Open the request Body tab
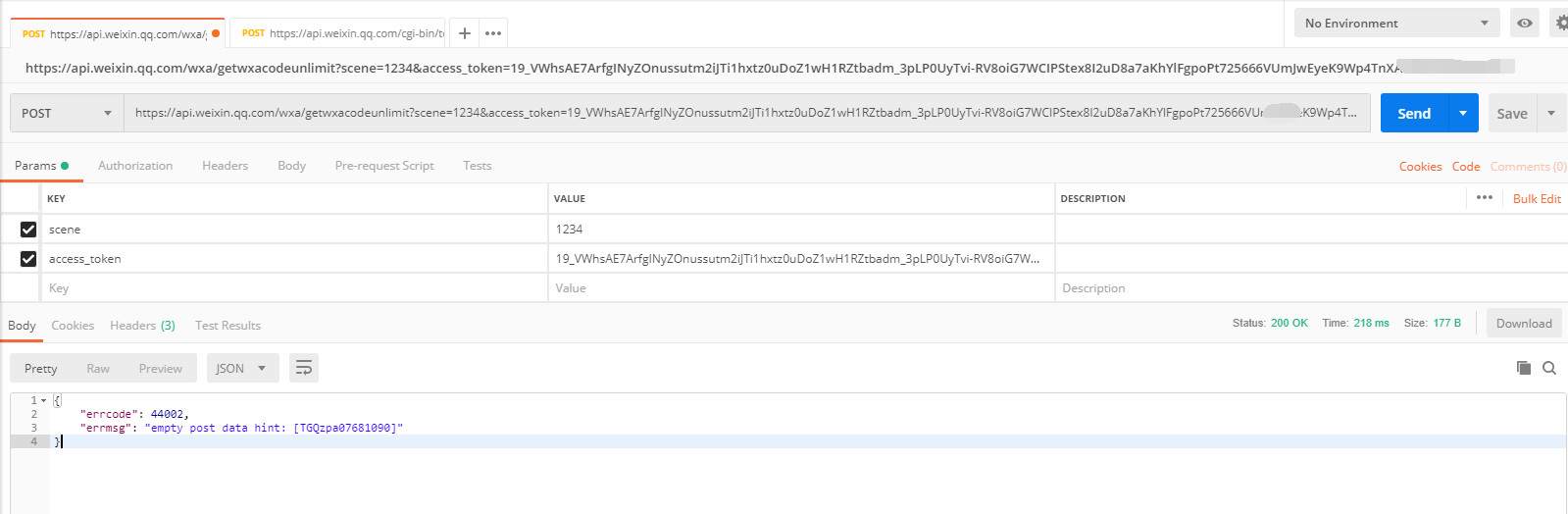Viewport: 1568px width, 514px height. tap(291, 166)
